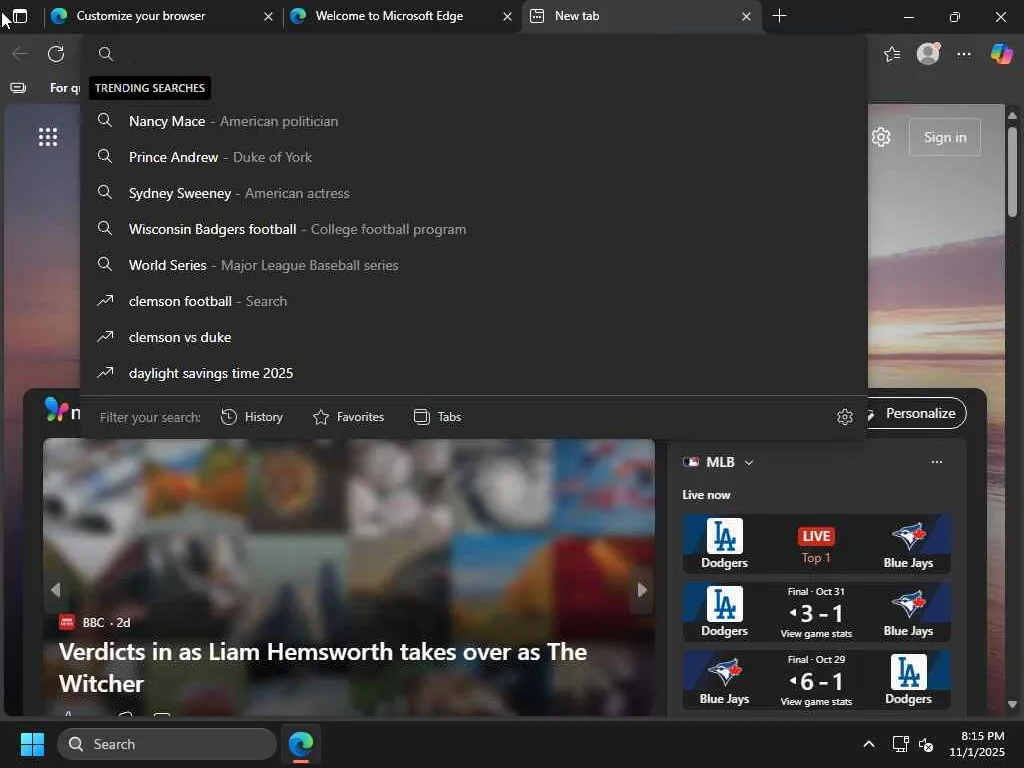Open search dropdown settings gear
Screen dimensions: 1024x768
pyautogui.click(x=845, y=417)
